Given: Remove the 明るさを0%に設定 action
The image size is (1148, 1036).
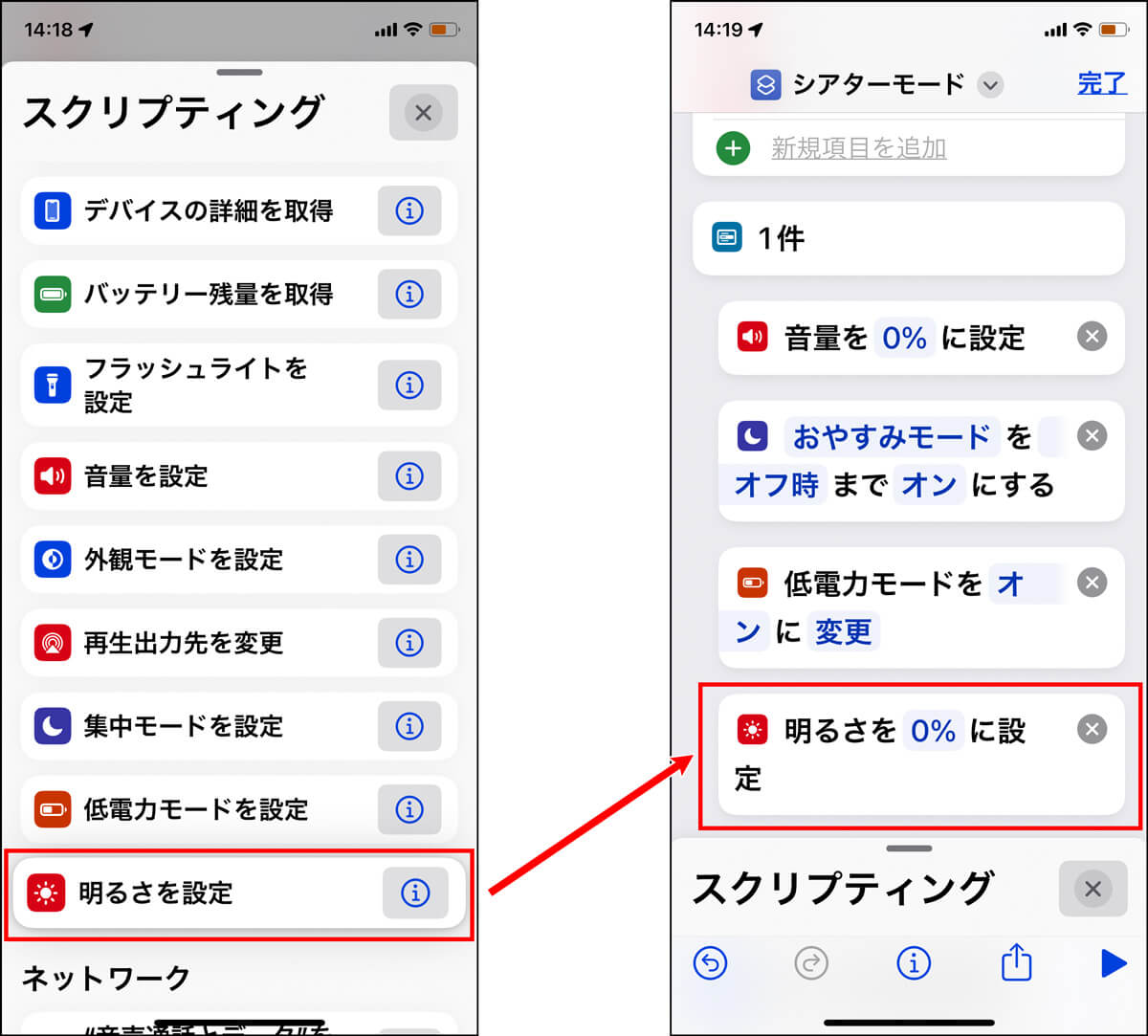Looking at the screenshot, I should pos(1092,729).
